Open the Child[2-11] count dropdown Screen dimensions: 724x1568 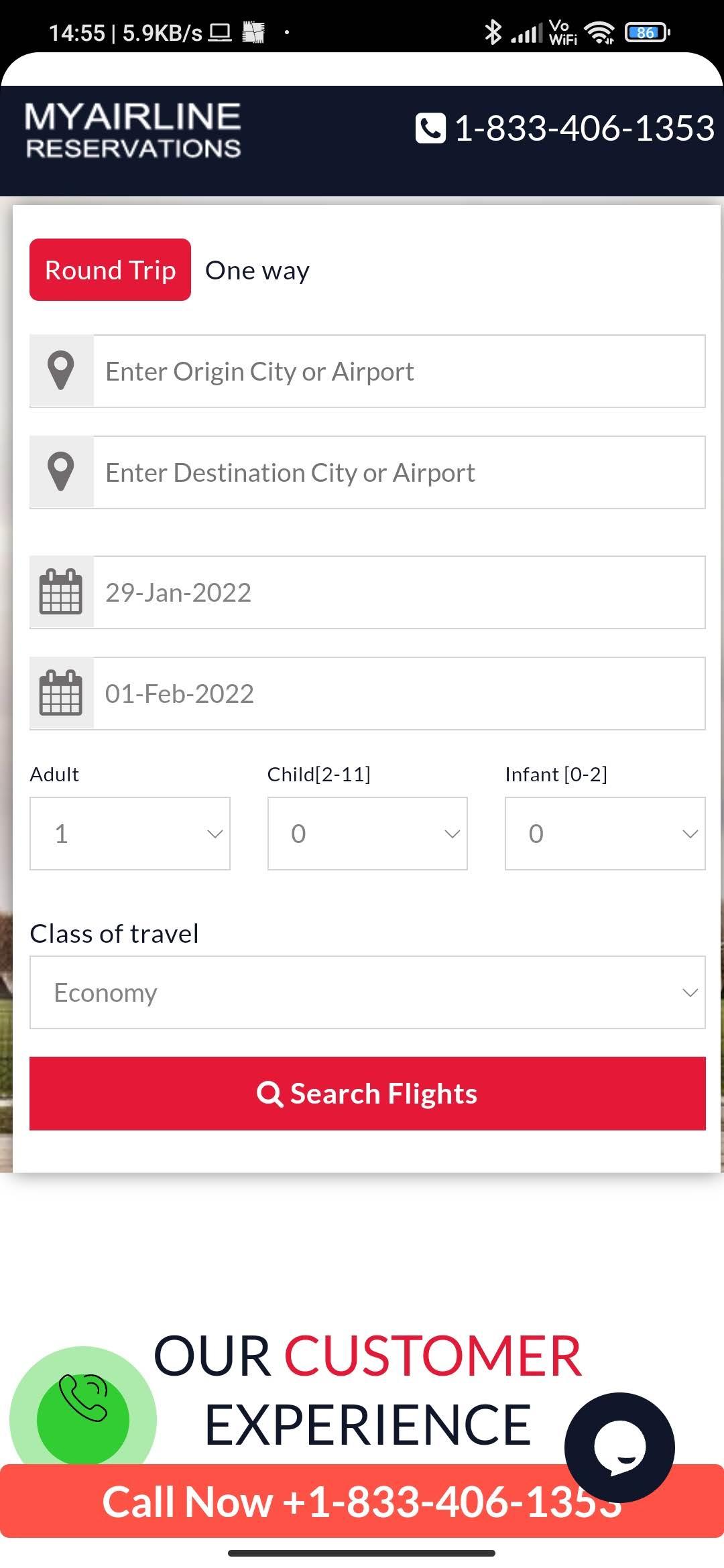(367, 834)
